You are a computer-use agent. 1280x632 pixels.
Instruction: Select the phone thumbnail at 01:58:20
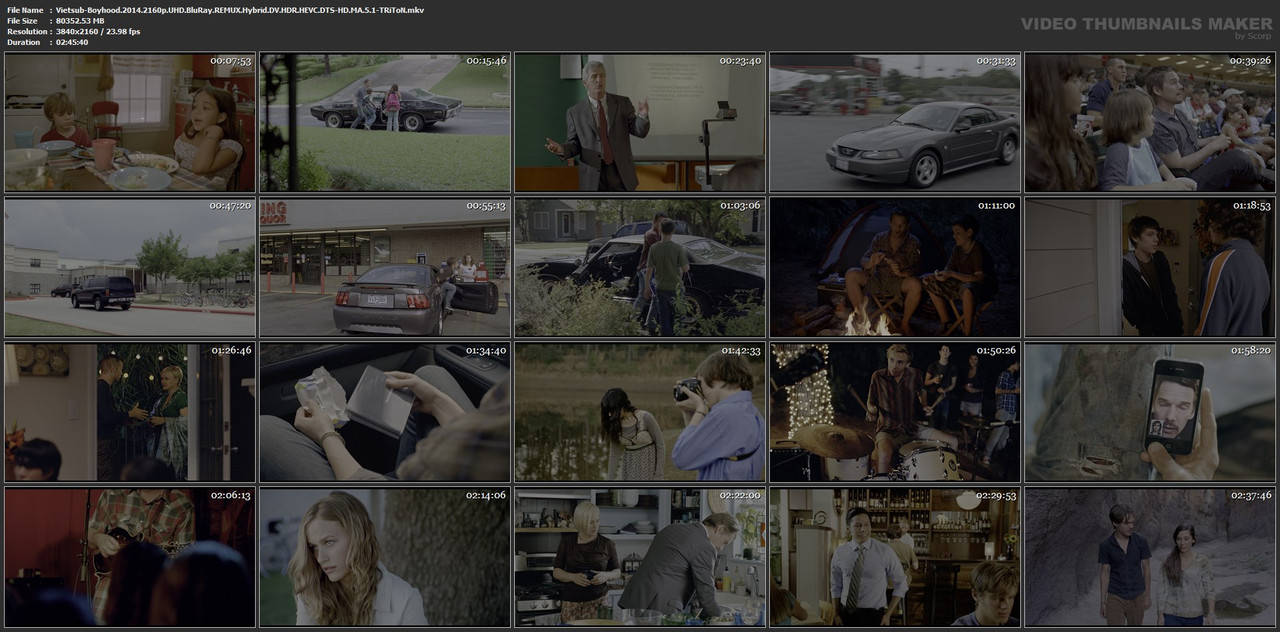(1150, 413)
